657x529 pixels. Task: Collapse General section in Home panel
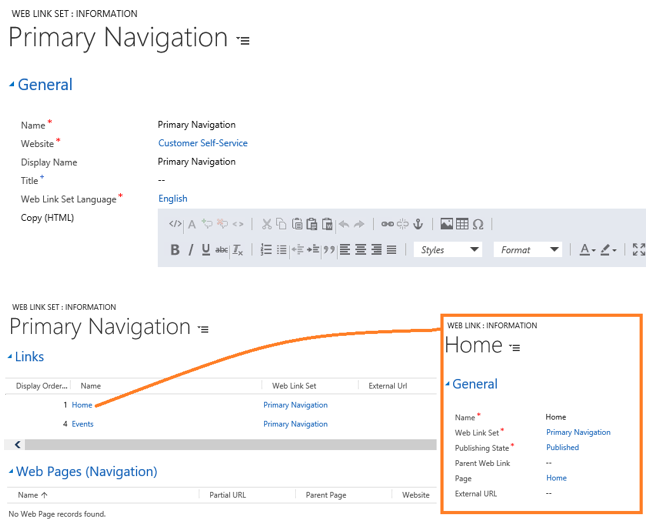[447, 384]
